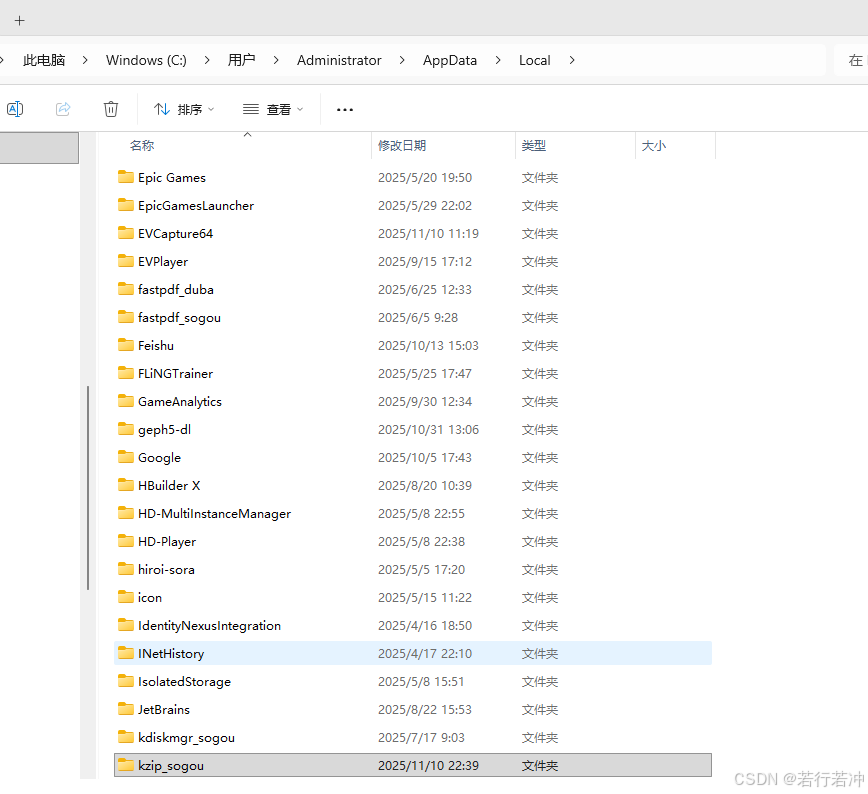Click date 2025/8/22 15:53 of JetBrains
Screen dimensions: 868x794
coord(425,709)
